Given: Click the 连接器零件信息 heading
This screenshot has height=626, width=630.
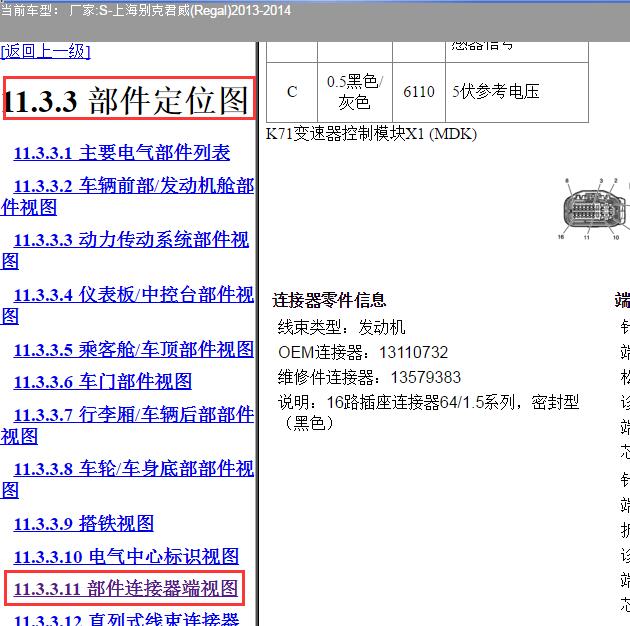Looking at the screenshot, I should 329,301.
